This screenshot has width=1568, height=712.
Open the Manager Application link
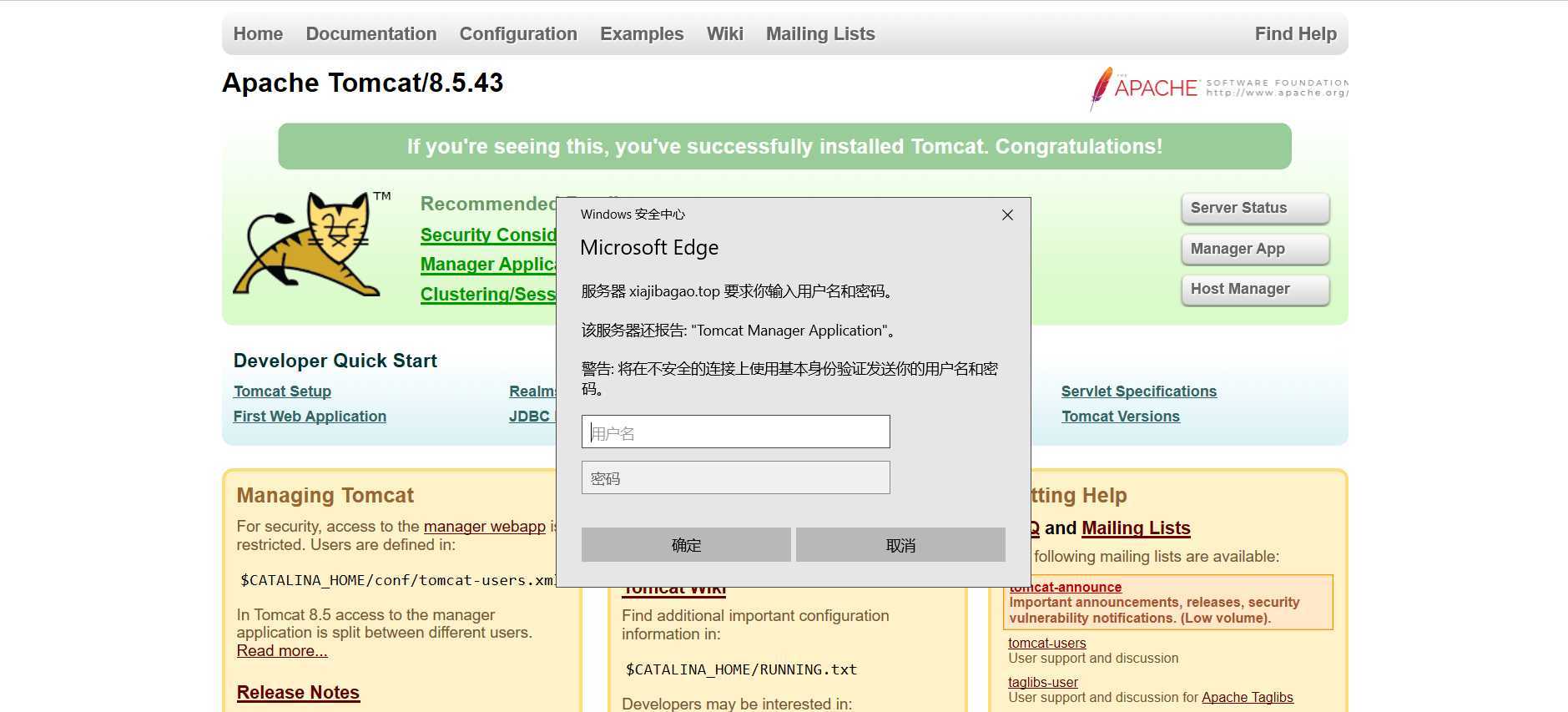pos(488,265)
